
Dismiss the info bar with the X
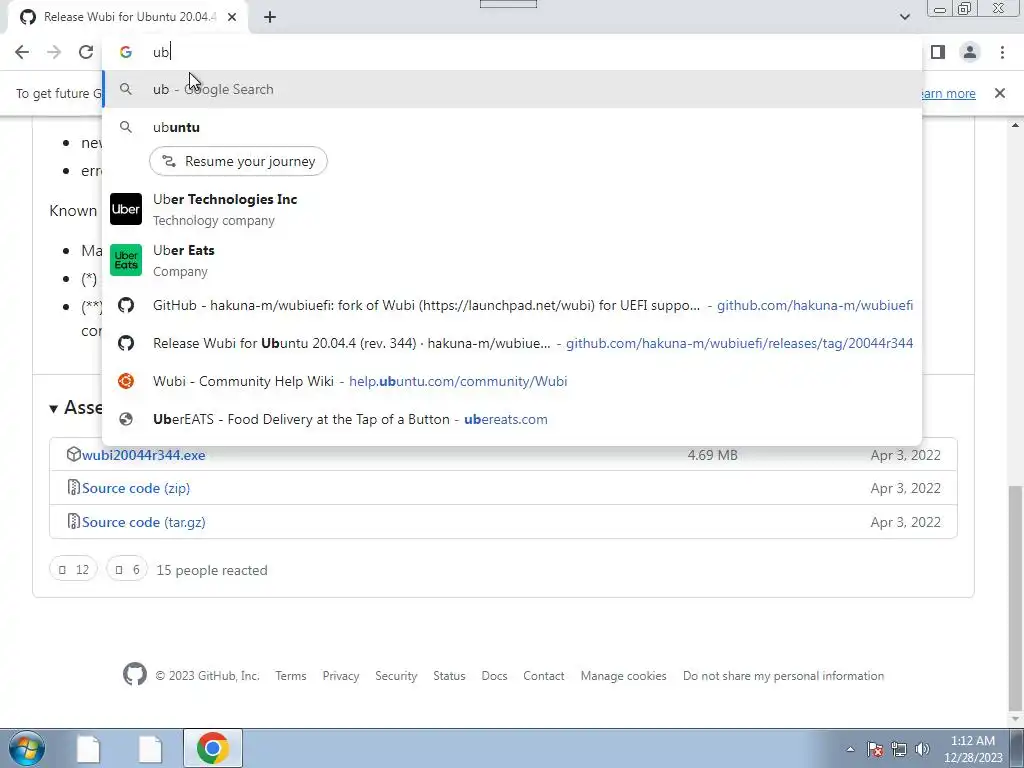pos(1000,93)
